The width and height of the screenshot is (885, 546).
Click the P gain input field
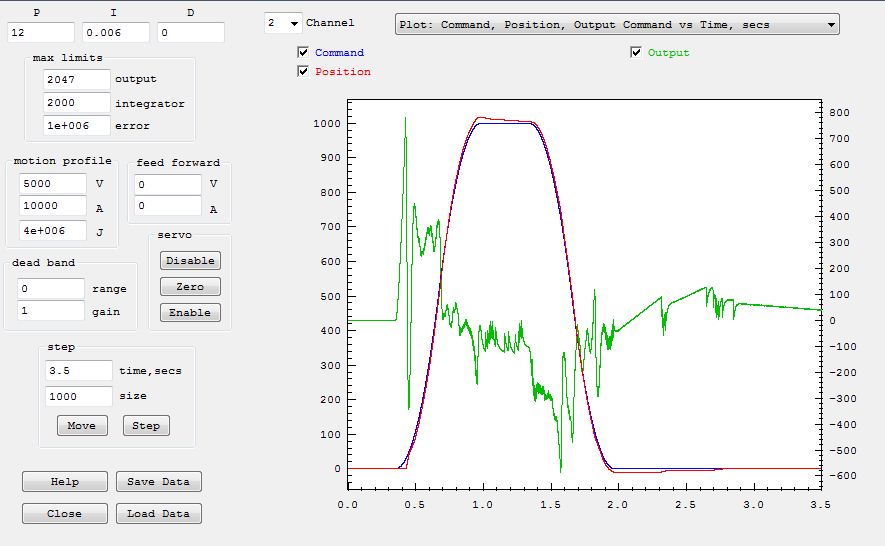coord(41,32)
